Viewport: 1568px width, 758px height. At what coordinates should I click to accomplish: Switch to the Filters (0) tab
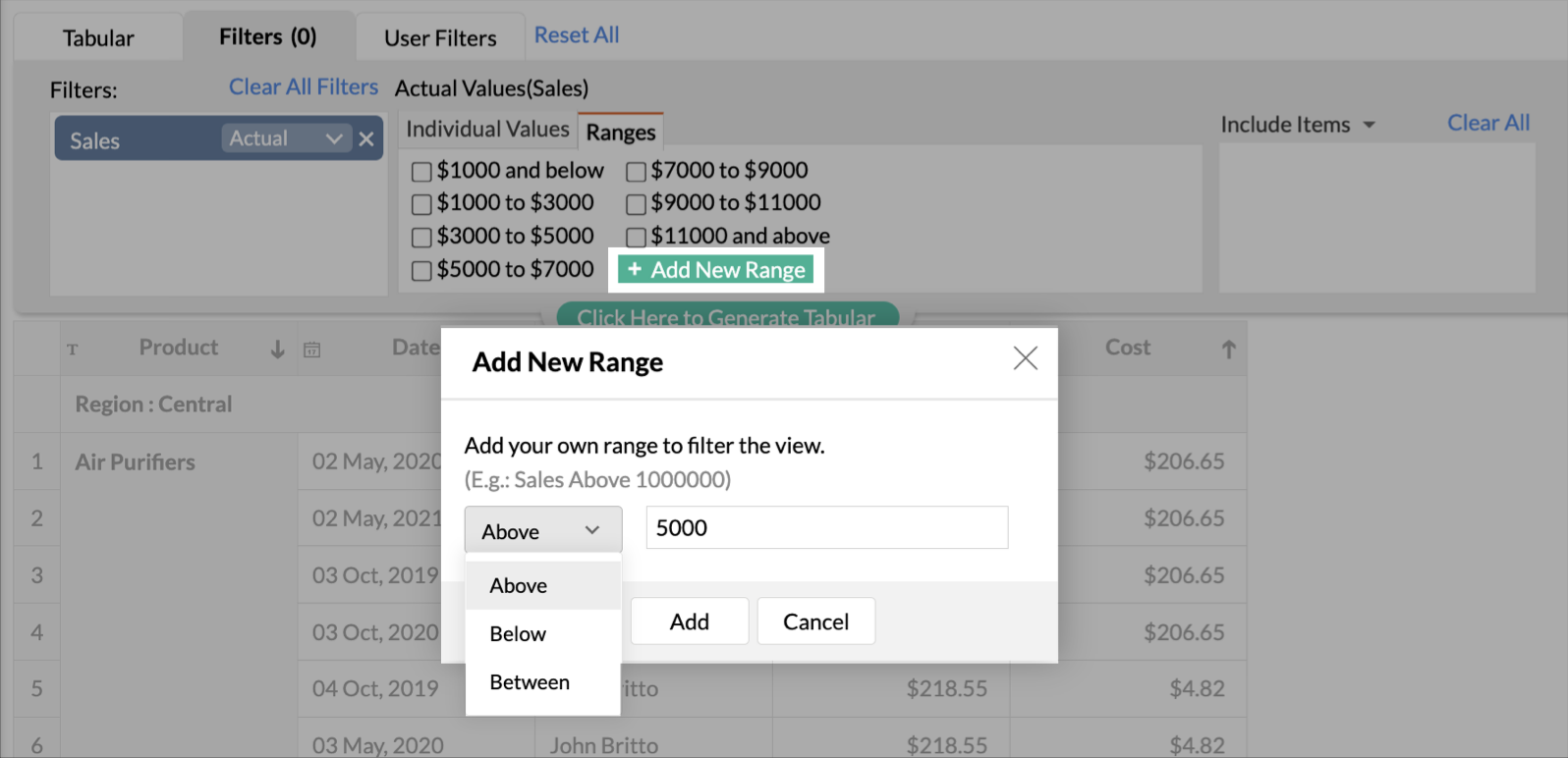(x=267, y=36)
